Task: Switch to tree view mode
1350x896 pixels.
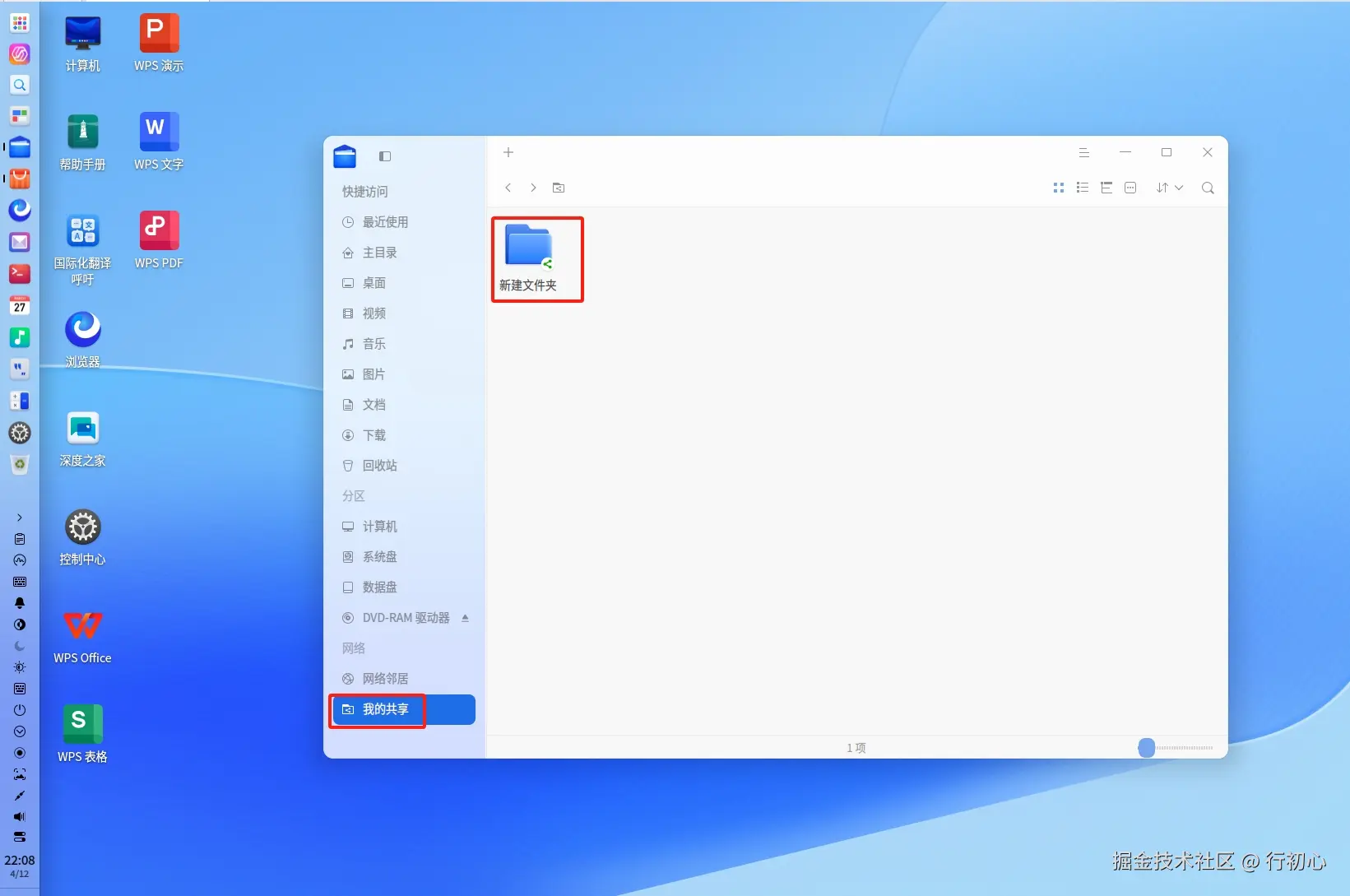Action: [1106, 188]
